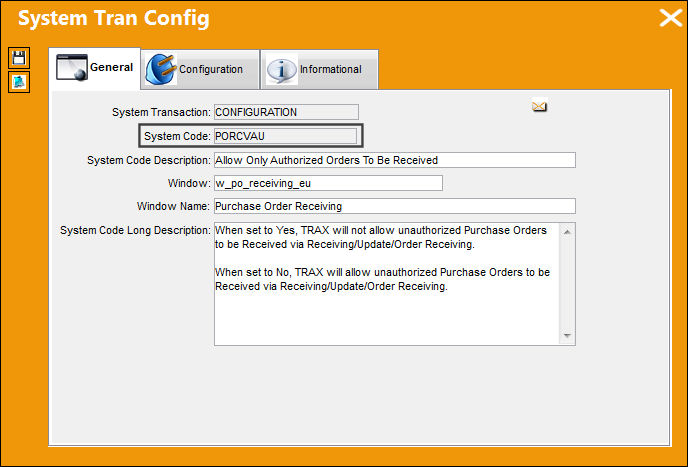Click the envelope mail icon

[x=539, y=106]
